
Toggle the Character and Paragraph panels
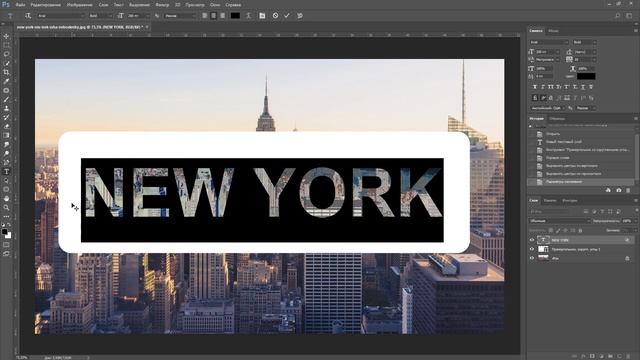pyautogui.click(x=262, y=16)
